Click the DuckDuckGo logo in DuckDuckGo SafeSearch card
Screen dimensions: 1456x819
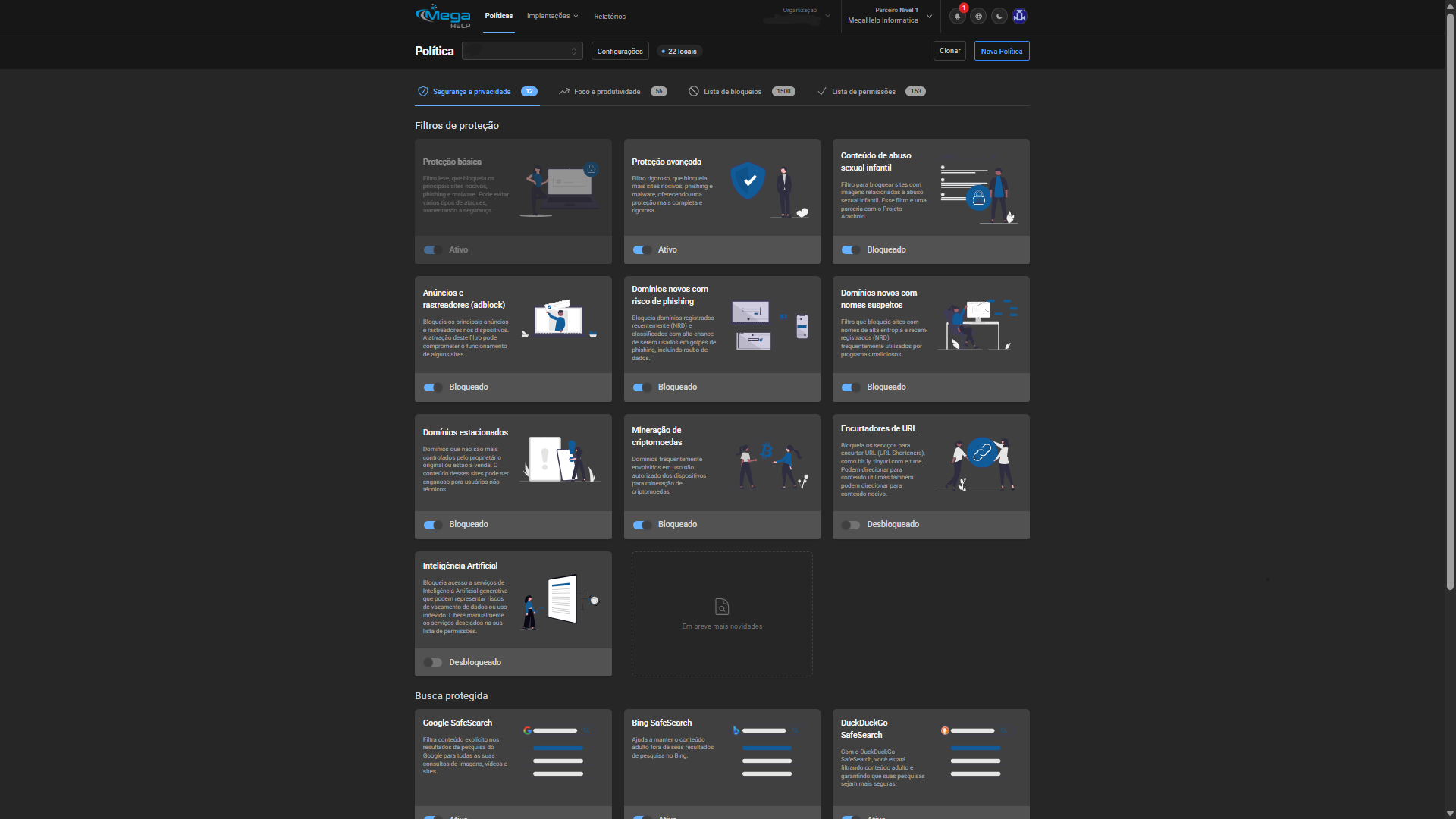point(945,730)
